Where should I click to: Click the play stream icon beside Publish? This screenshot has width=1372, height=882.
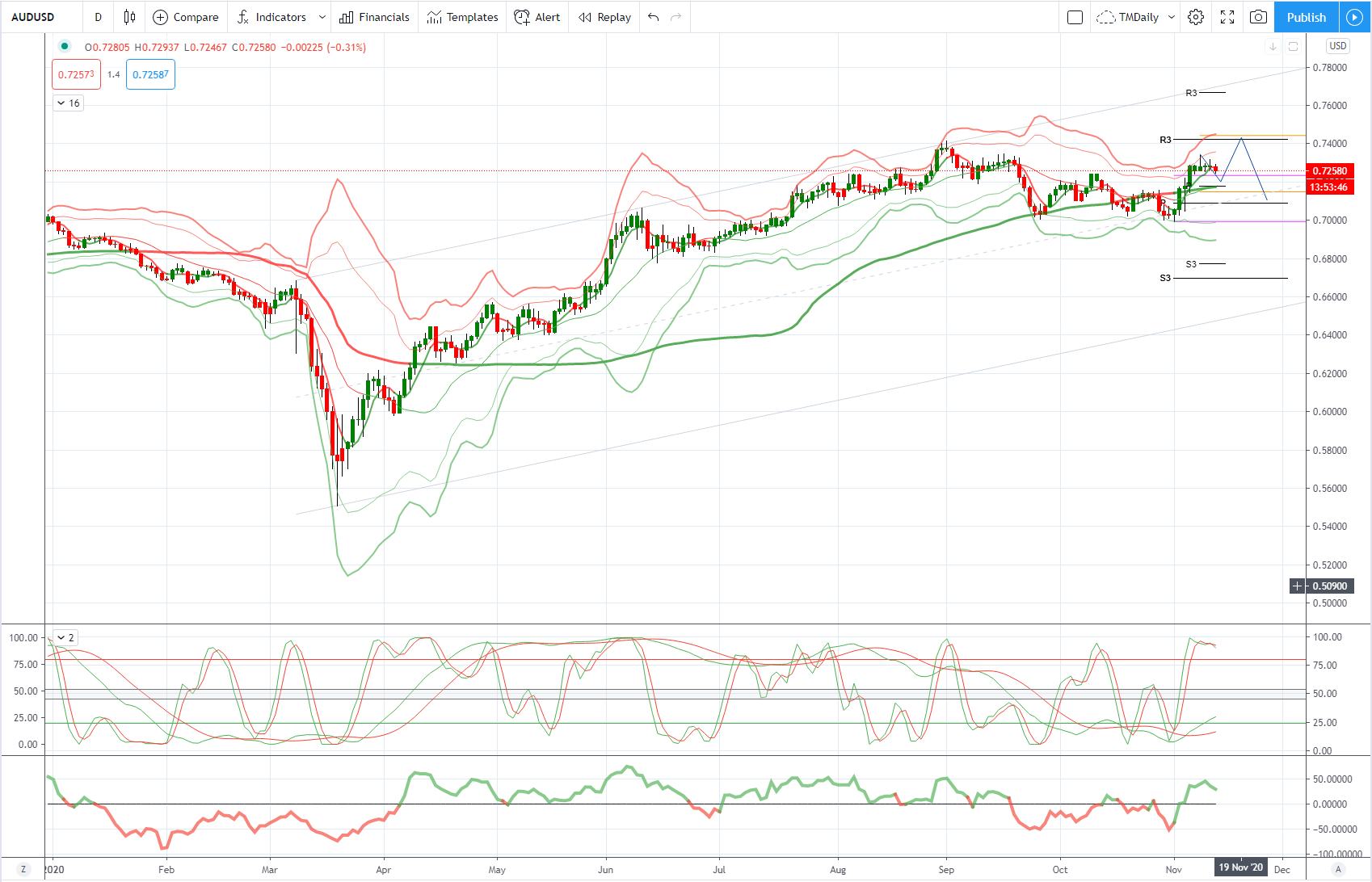[x=1354, y=17]
